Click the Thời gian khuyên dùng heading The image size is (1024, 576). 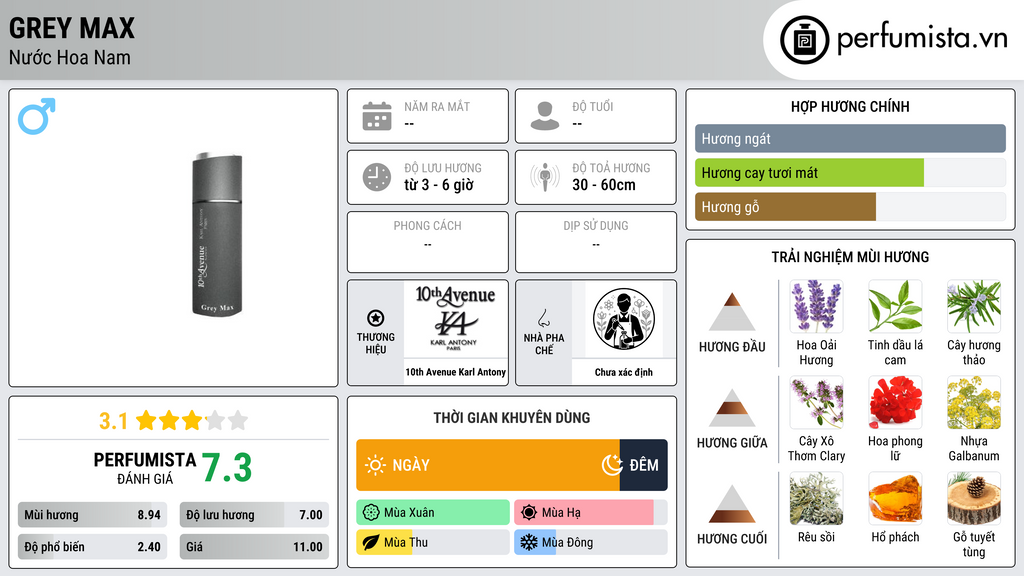tap(512, 417)
